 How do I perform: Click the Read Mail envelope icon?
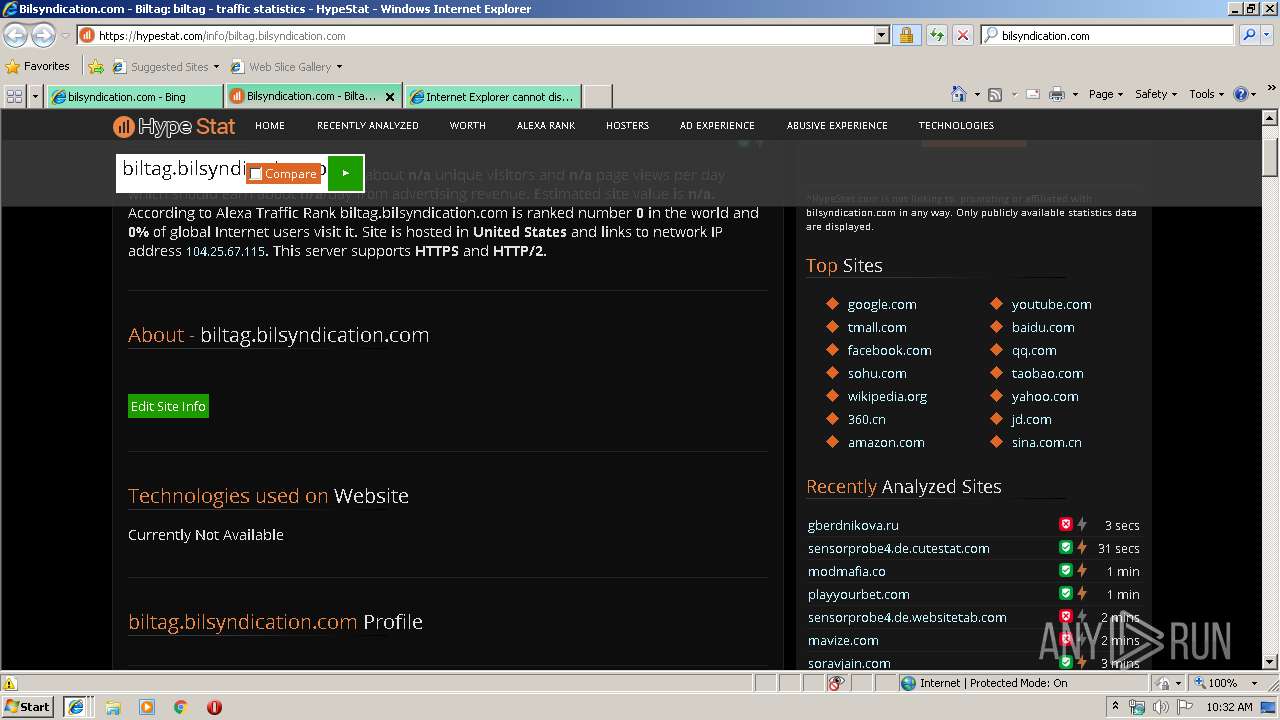1031,94
